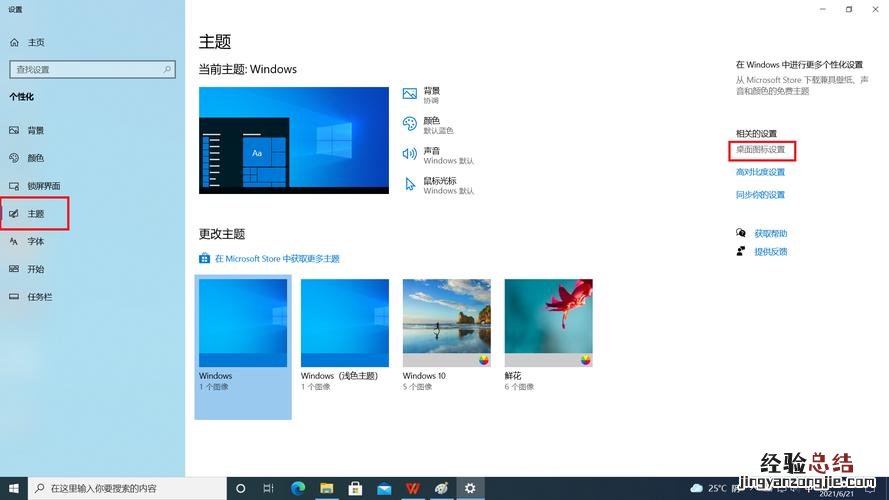Click the 锁屏界面 icon in sidebar

click(x=14, y=186)
